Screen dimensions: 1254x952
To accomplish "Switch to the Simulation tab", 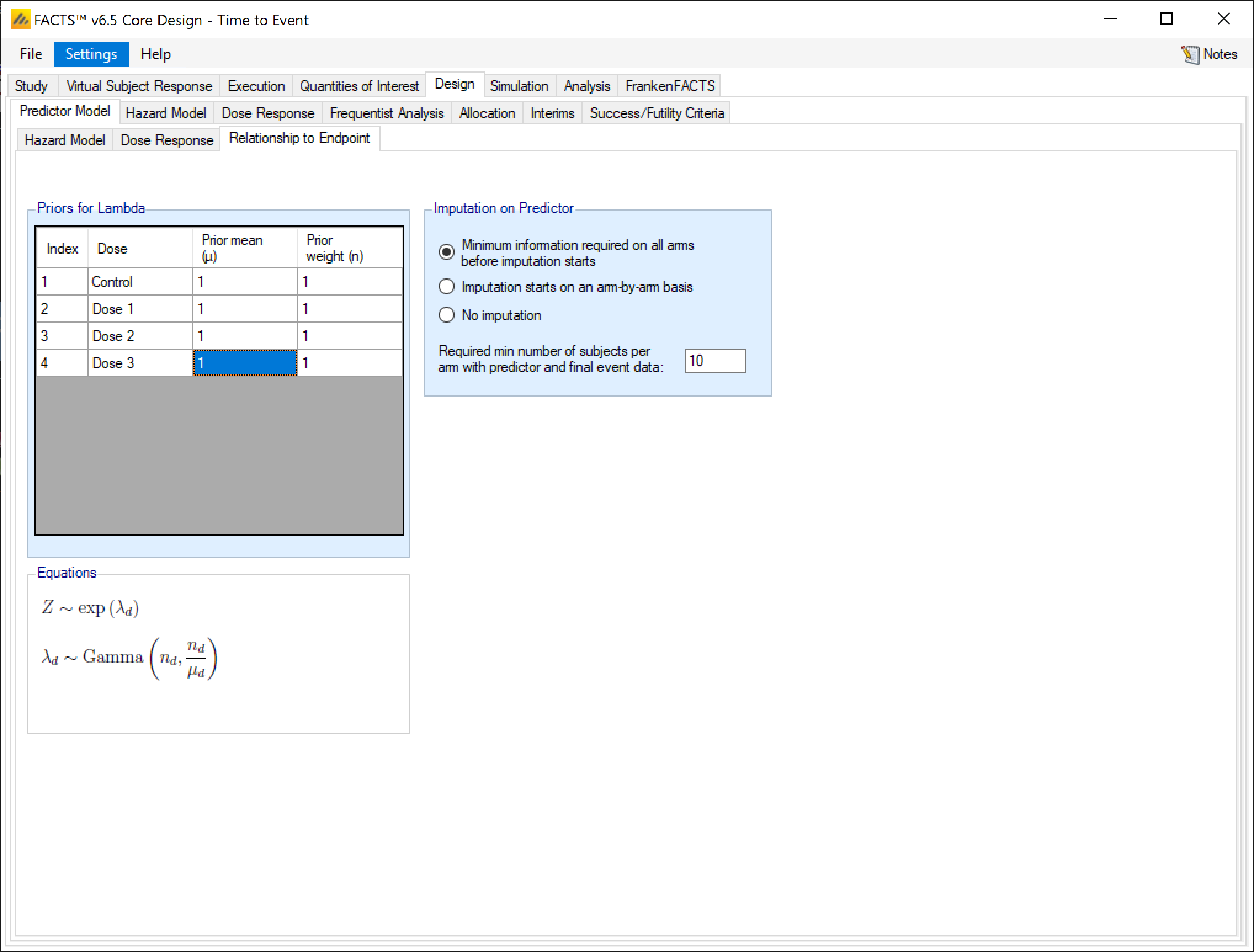I will click(519, 86).
